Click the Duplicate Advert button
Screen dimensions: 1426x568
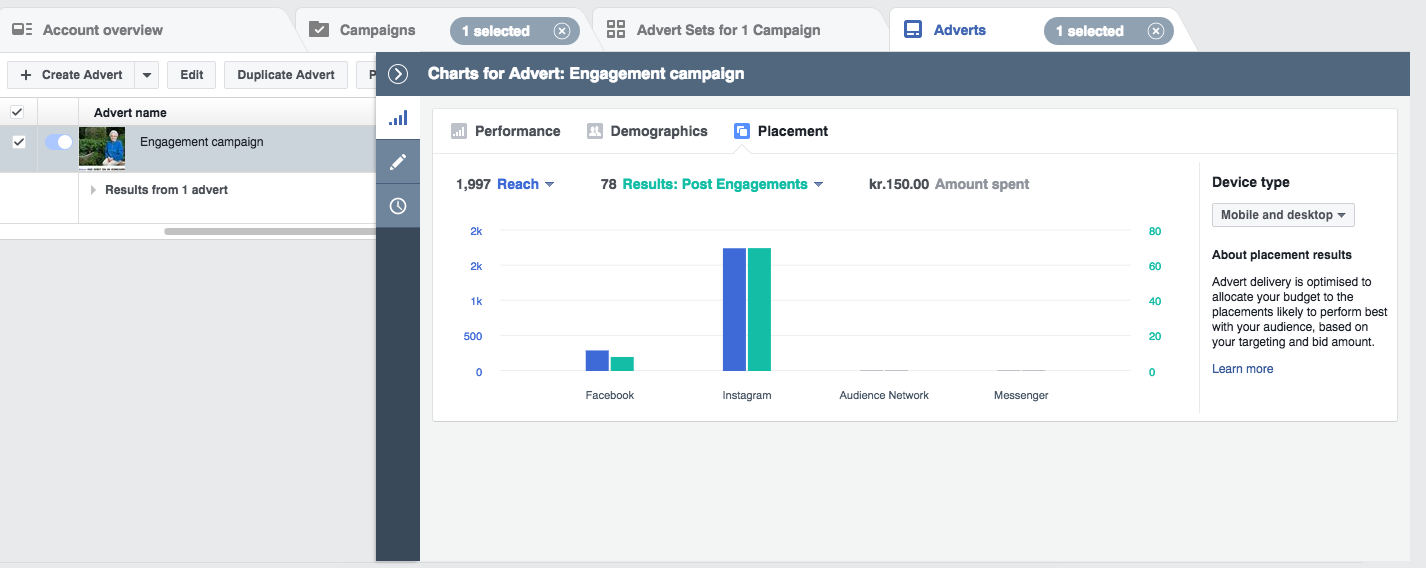(x=286, y=75)
